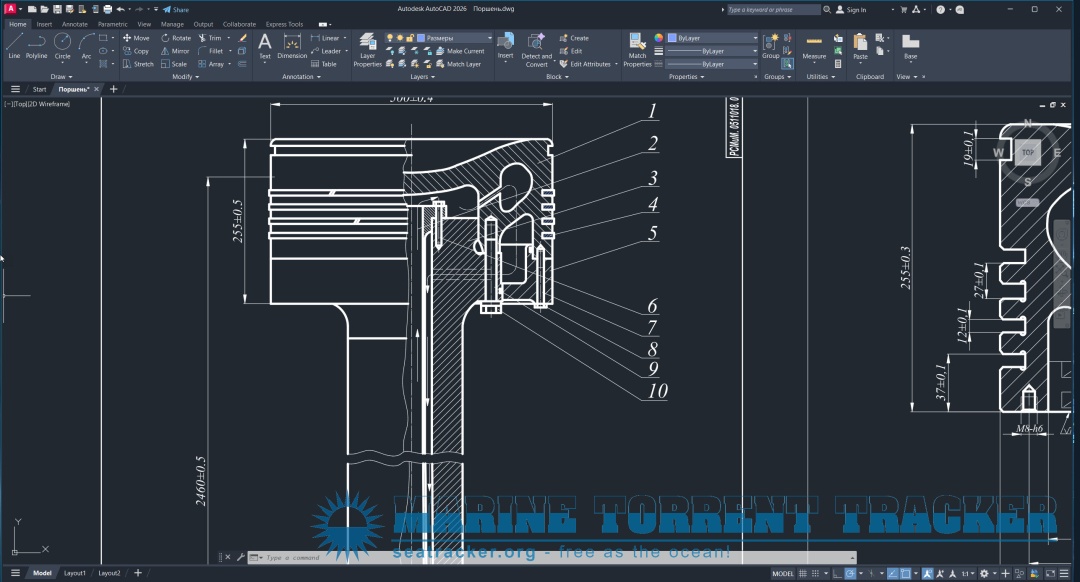Start the Array command
The image size is (1080, 582).
211,64
